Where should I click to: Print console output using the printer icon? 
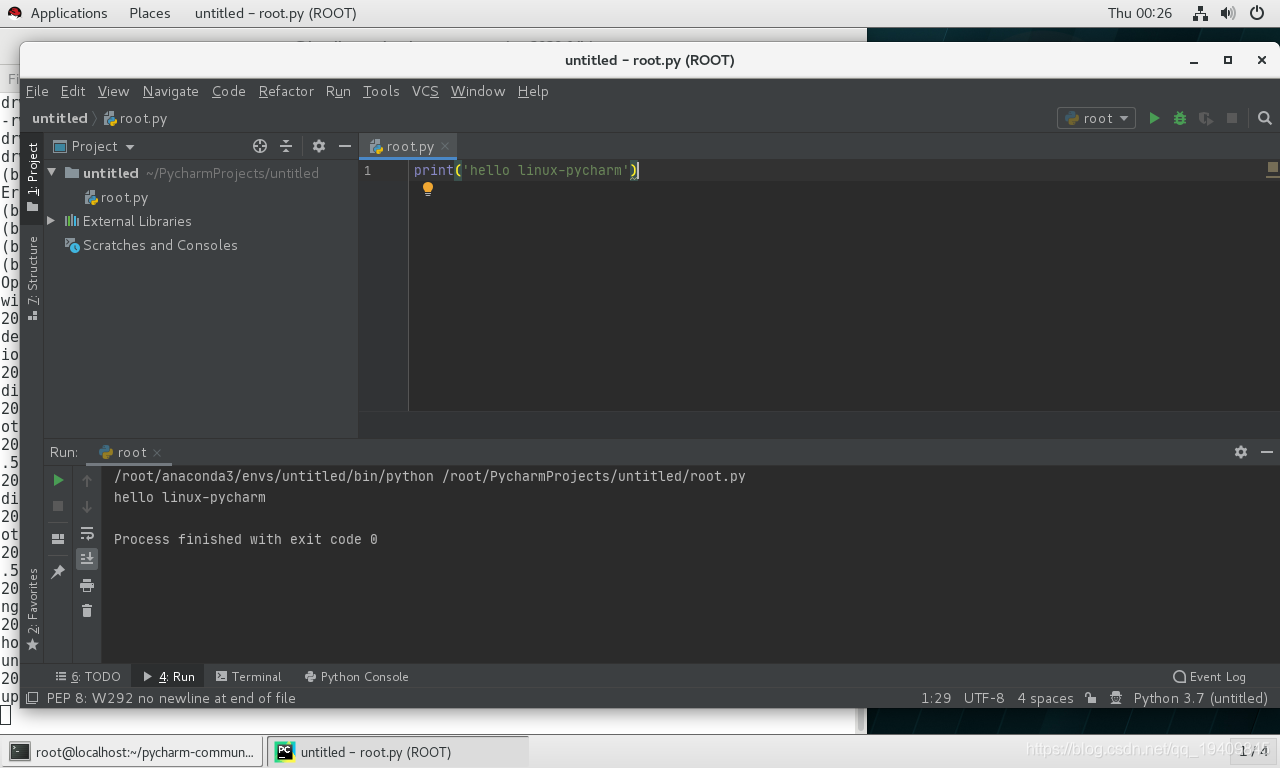[87, 586]
